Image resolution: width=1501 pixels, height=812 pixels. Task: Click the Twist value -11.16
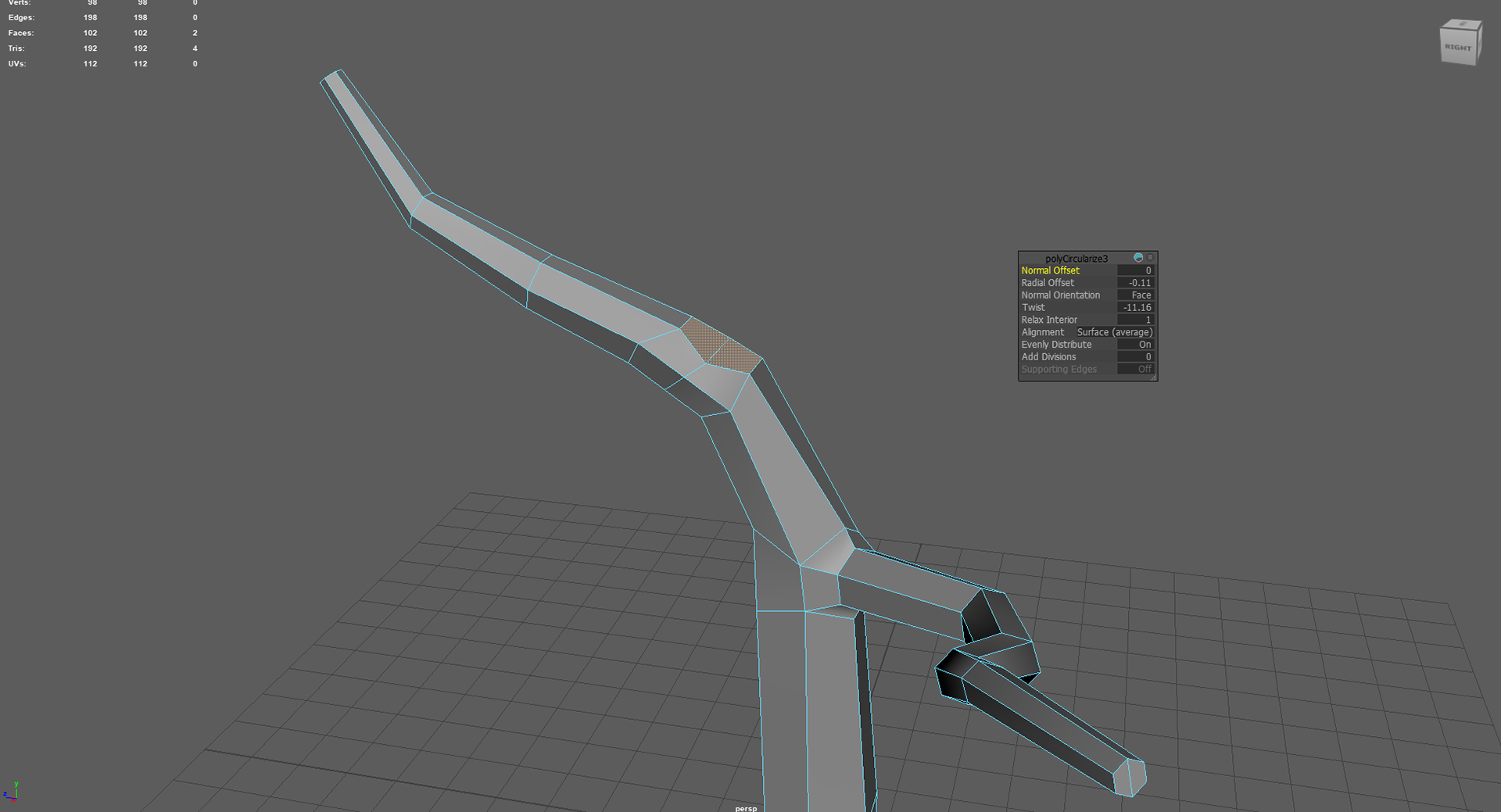[x=1136, y=308]
